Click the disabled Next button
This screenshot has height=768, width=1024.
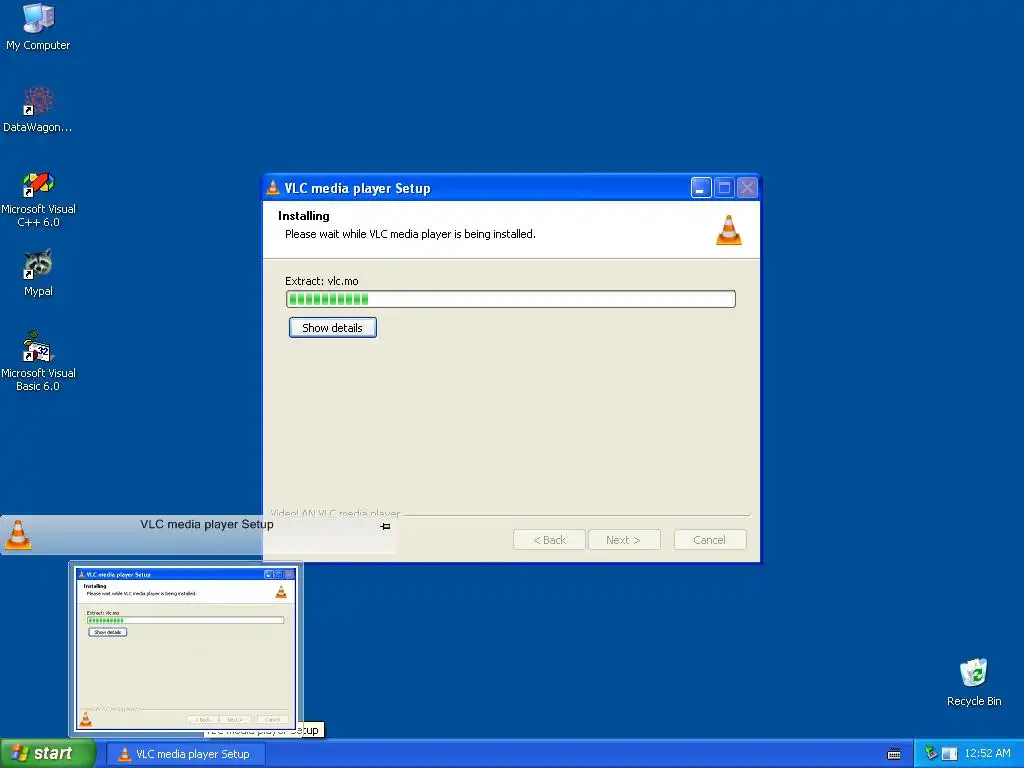pos(623,540)
